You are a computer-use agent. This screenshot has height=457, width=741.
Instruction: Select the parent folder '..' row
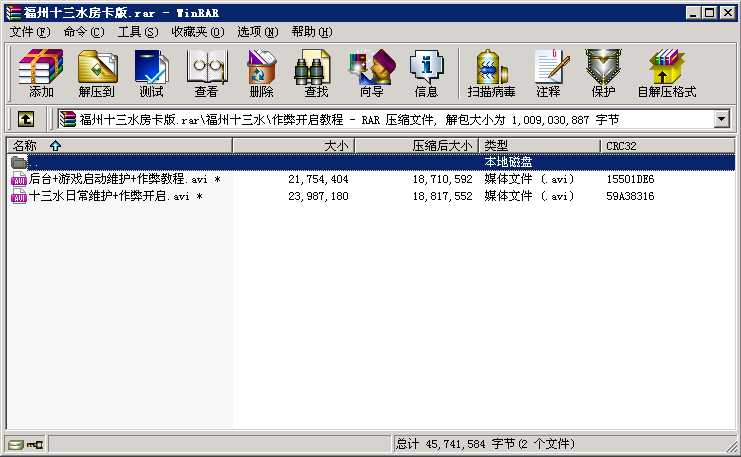point(370,162)
